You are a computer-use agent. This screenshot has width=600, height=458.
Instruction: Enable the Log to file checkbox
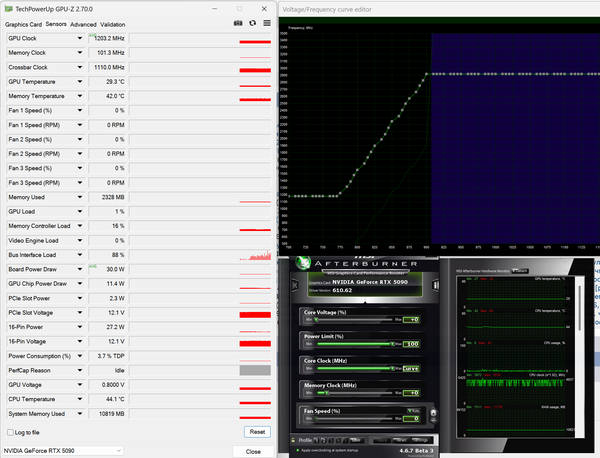click(10, 432)
